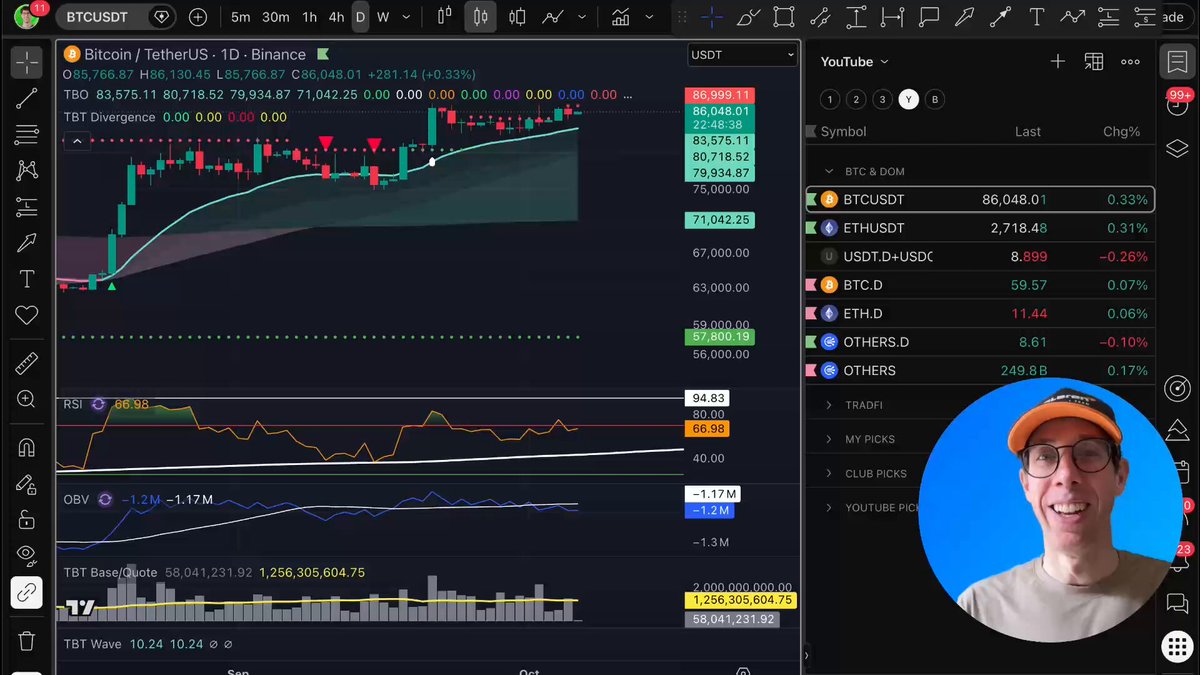Toggle the drawing sync link icon
Viewport: 1200px width, 675px height.
coord(27,593)
